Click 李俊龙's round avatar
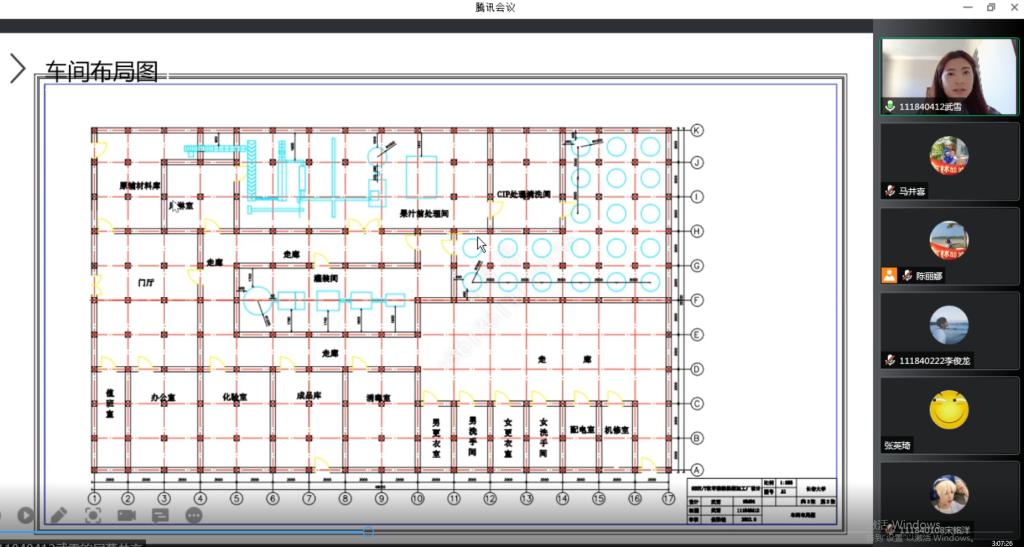 coord(949,325)
